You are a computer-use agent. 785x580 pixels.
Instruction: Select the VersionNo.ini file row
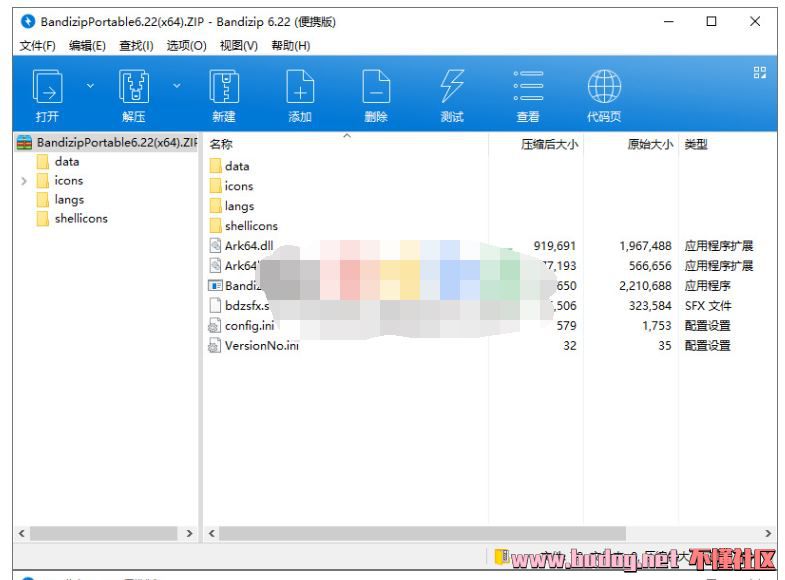(x=491, y=346)
